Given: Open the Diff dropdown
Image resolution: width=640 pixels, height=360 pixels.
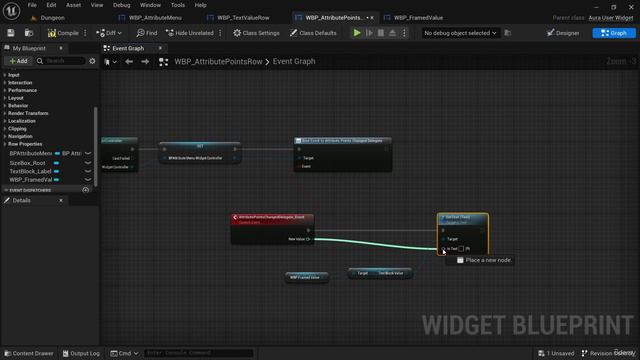Looking at the screenshot, I should (109, 33).
